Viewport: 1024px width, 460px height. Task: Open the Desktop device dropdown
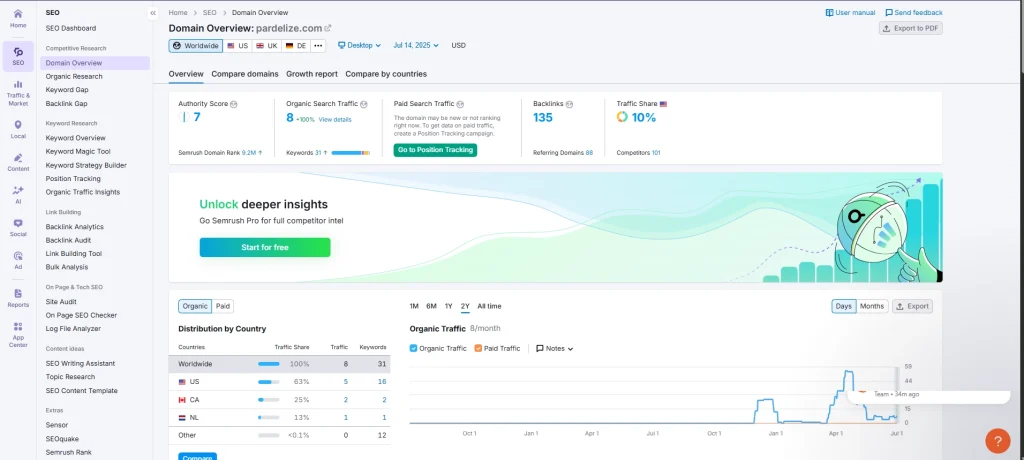click(360, 46)
